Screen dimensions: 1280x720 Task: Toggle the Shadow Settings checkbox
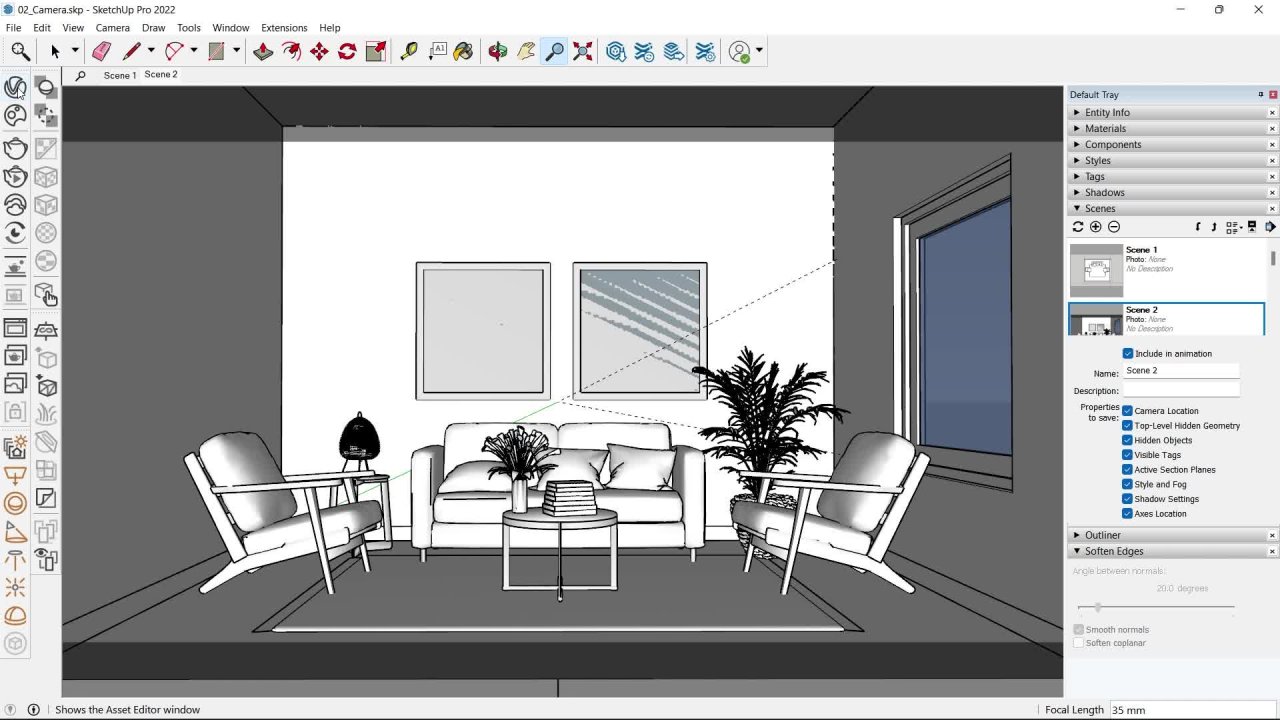[1128, 499]
